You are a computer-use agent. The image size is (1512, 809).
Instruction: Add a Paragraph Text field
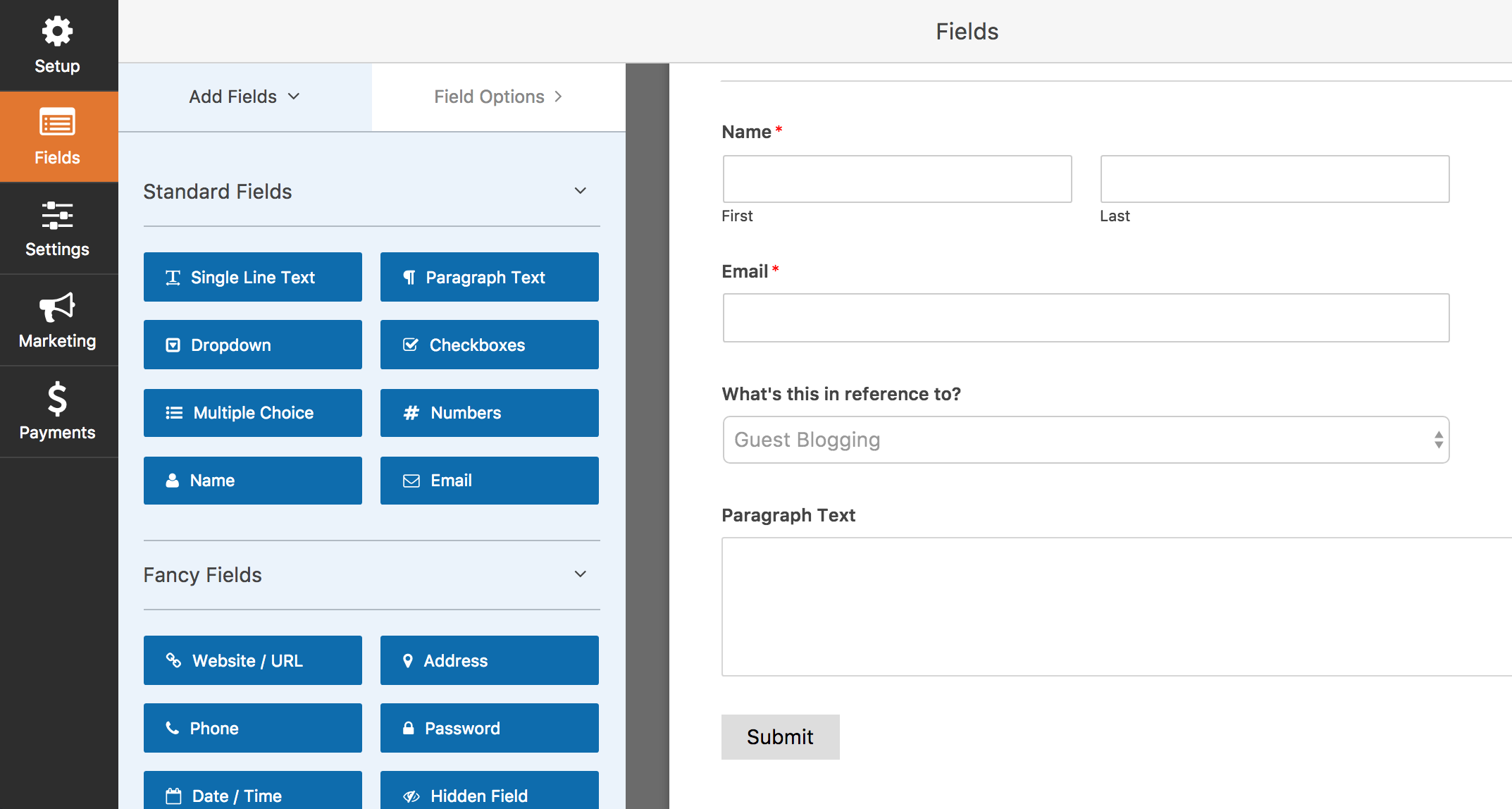pyautogui.click(x=488, y=277)
